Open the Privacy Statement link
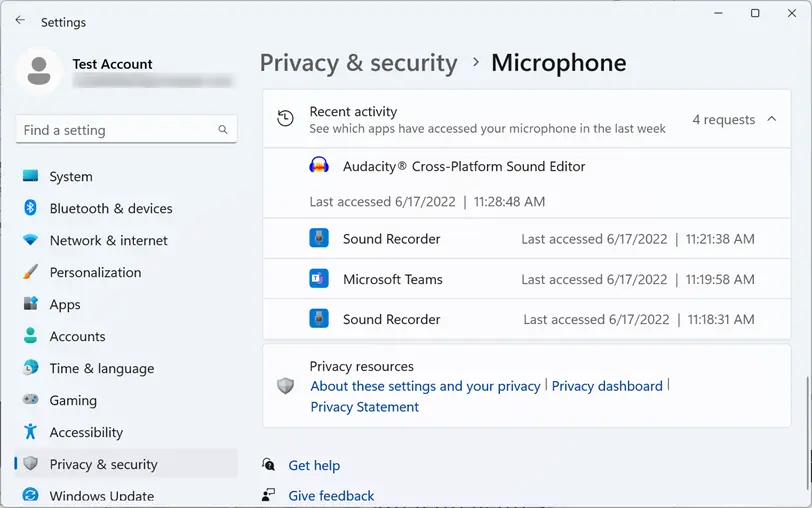The image size is (812, 508). 364,407
